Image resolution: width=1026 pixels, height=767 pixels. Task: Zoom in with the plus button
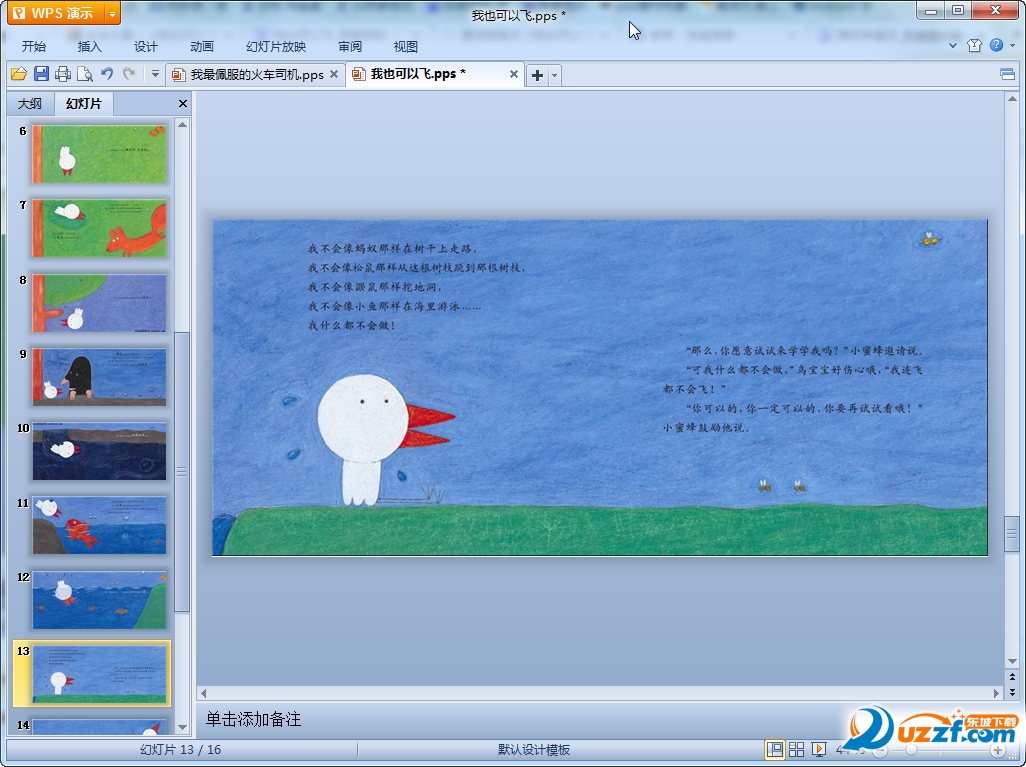point(999,750)
